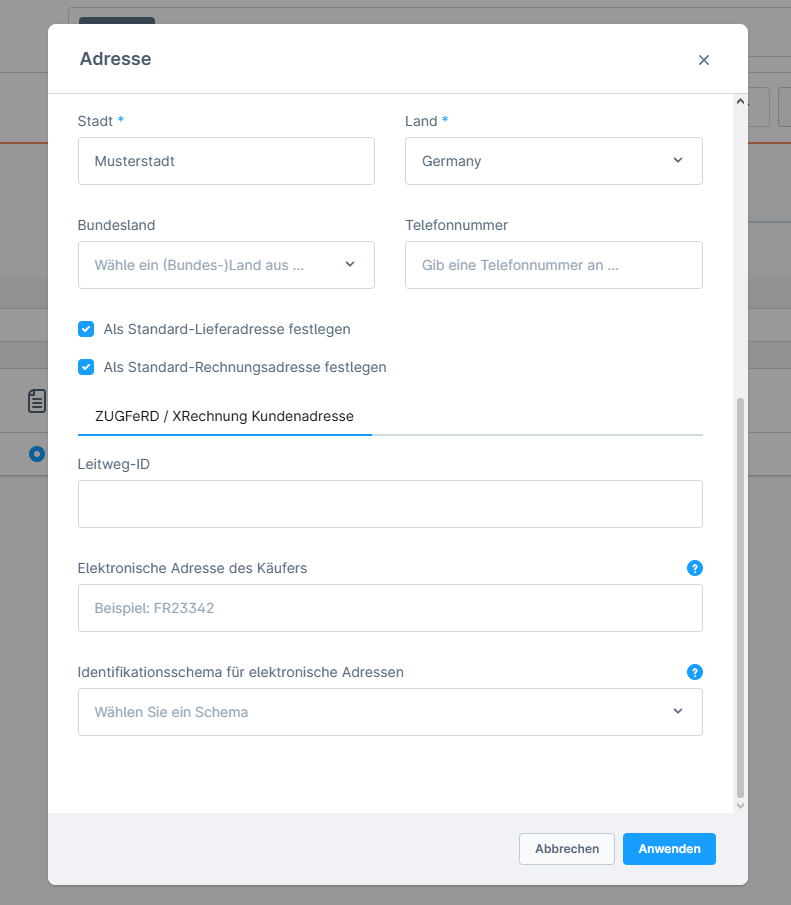
Task: Uncheck Als Standard-Rechnungsadresse festlegen
Action: coord(86,367)
